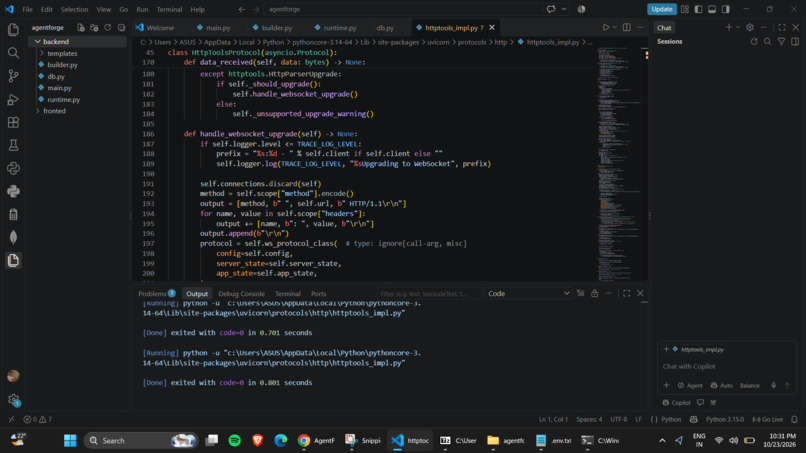Open the Output channel Code dropdown
The width and height of the screenshot is (806, 453).
528,293
